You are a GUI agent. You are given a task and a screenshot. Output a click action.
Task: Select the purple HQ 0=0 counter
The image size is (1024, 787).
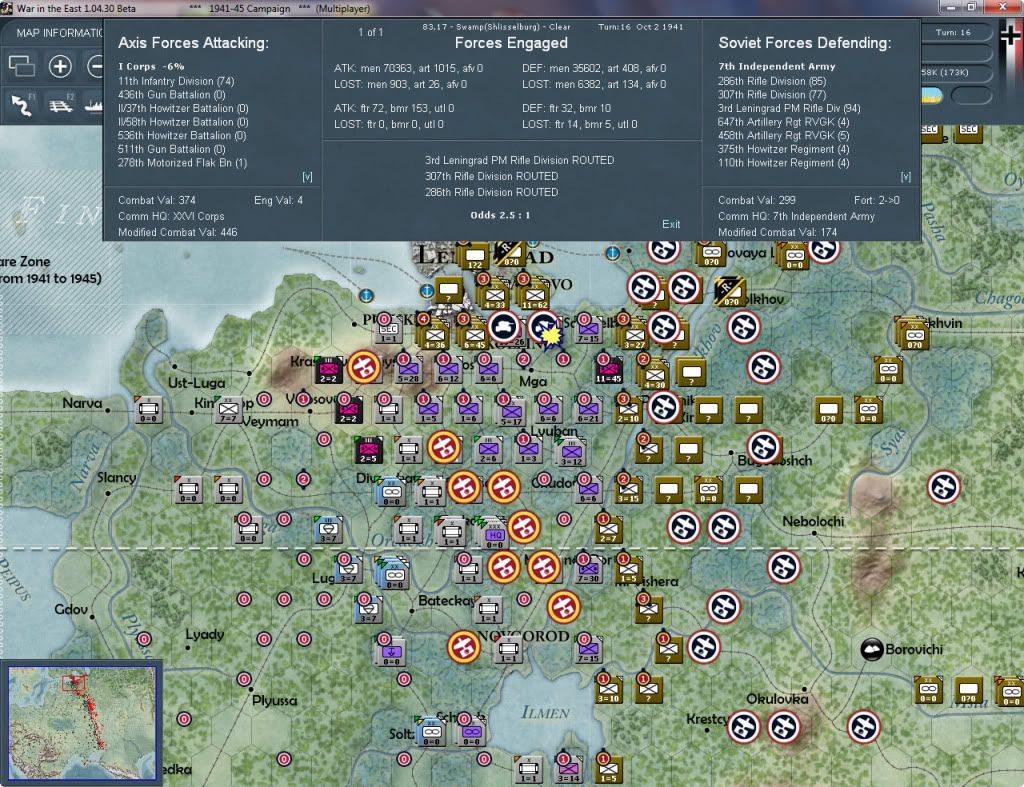tap(495, 536)
